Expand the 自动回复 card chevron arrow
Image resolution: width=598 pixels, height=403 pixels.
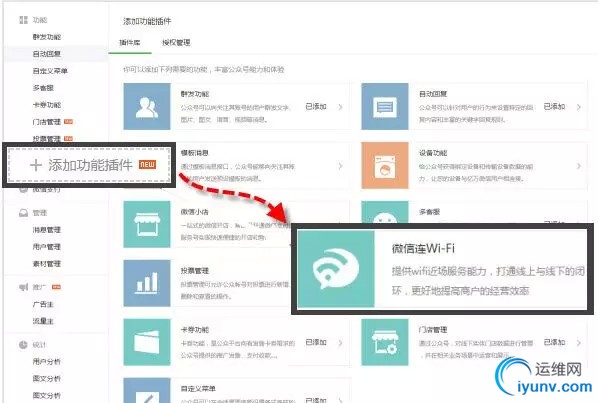click(579, 107)
